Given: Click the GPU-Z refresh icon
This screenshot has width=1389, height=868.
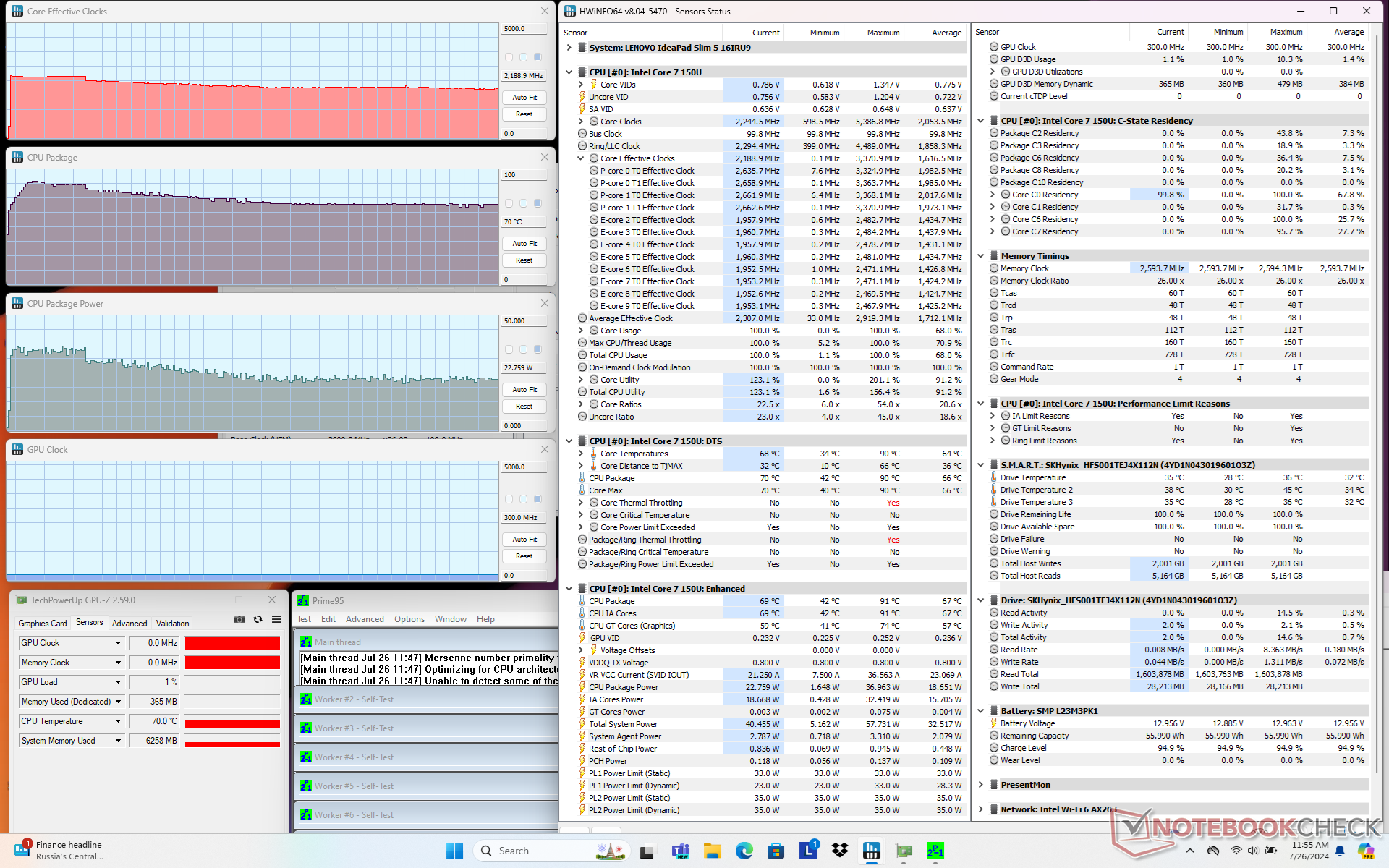Looking at the screenshot, I should point(258,619).
